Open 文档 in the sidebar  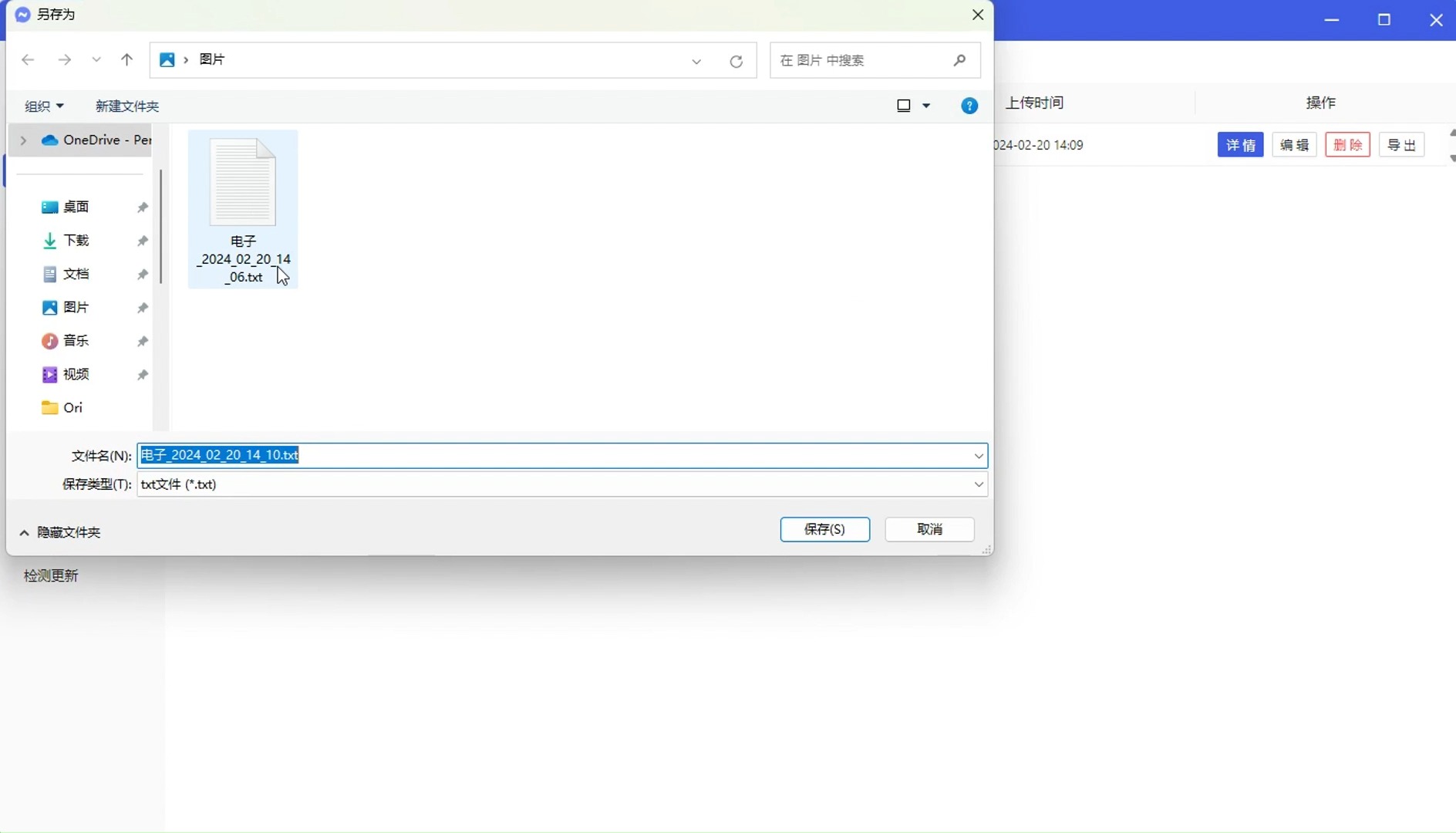click(x=76, y=274)
